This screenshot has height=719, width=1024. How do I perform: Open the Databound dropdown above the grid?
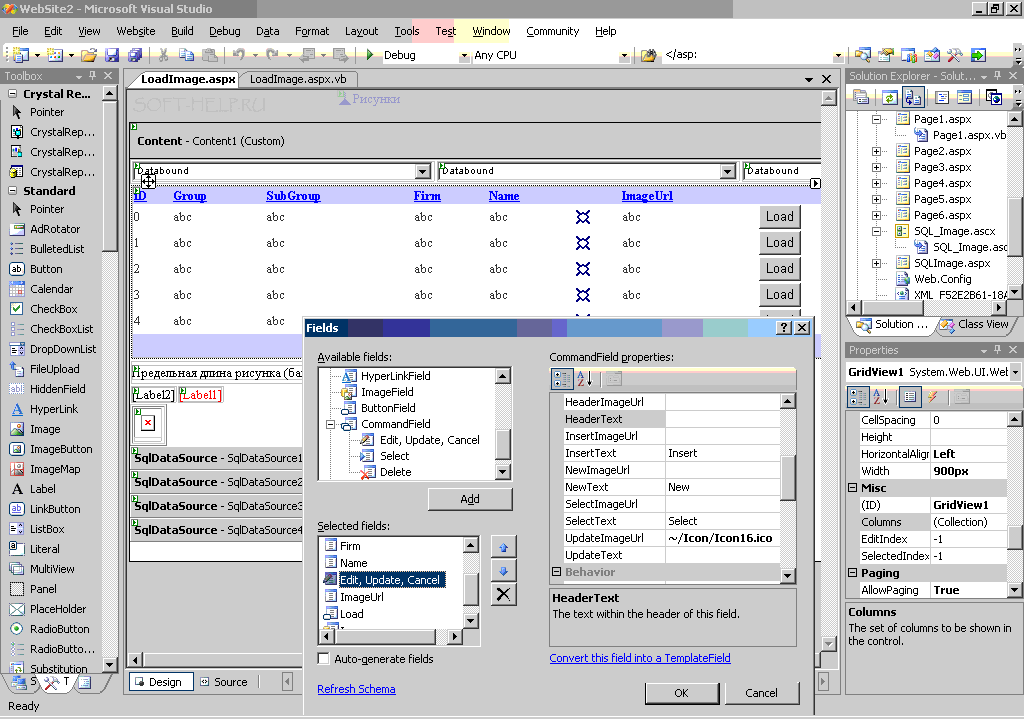[424, 171]
